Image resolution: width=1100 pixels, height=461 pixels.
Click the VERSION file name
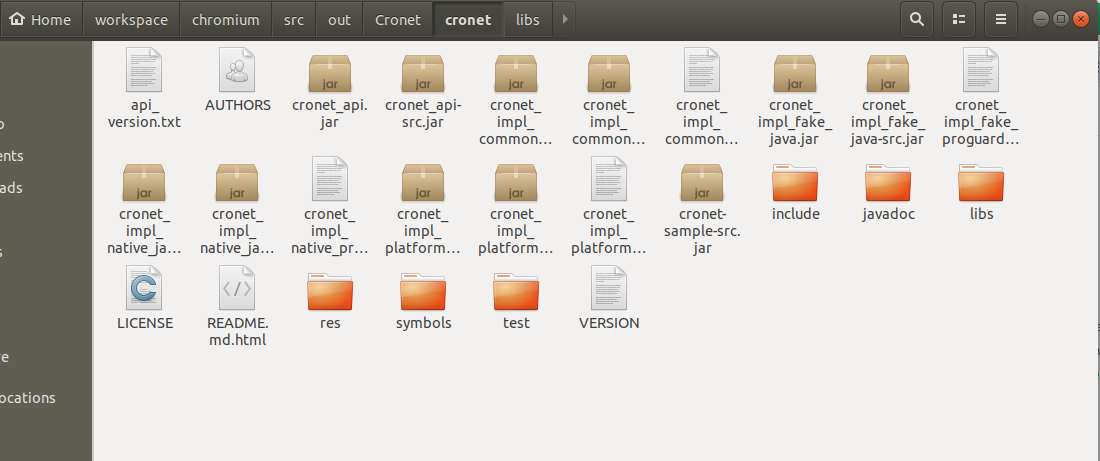(x=609, y=323)
